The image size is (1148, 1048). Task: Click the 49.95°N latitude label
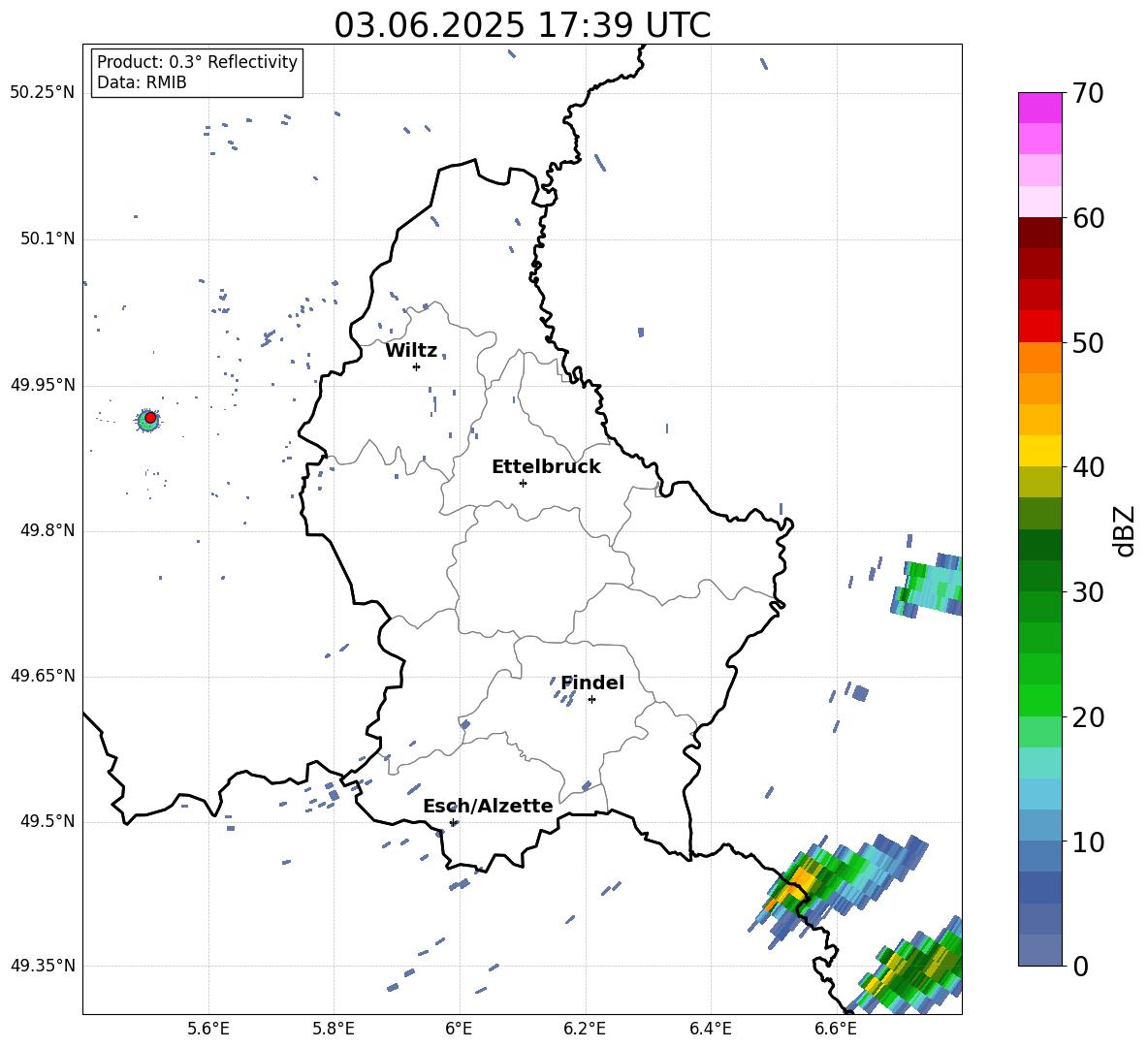tap(43, 385)
